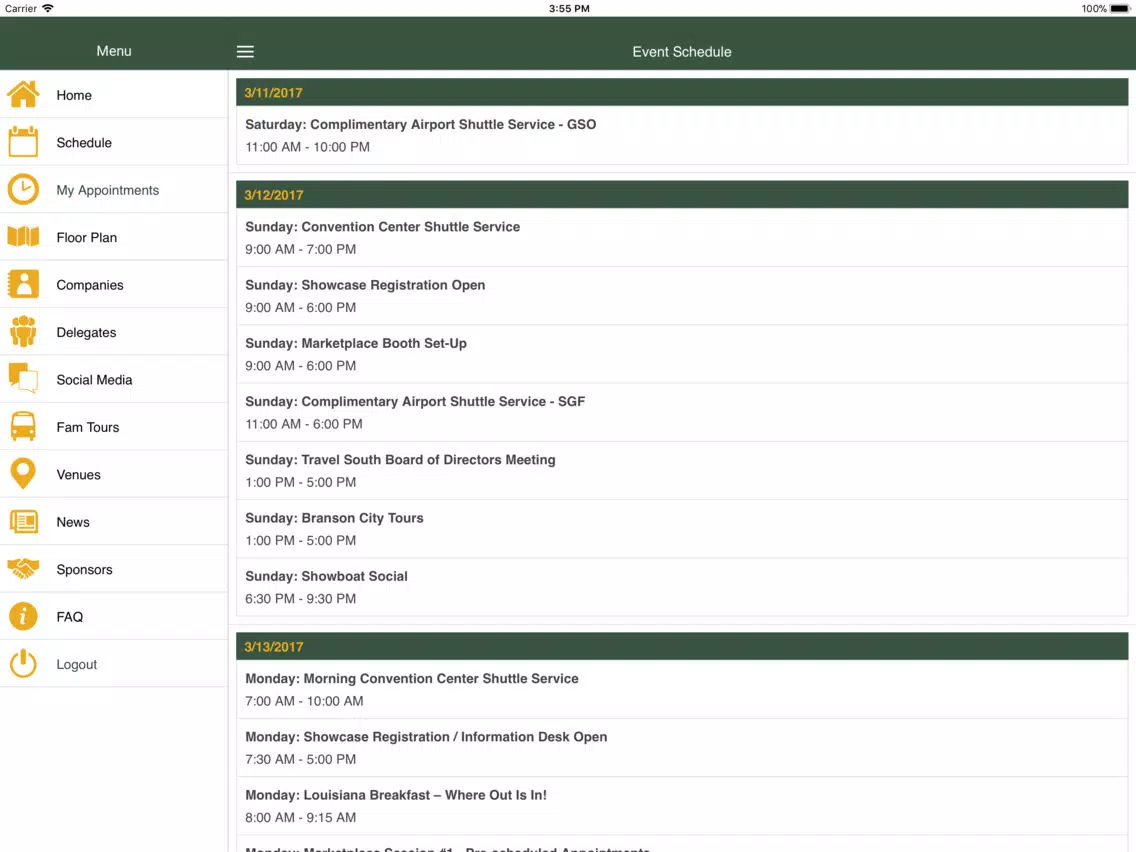Select Monday Louisiana Breakfast event
Viewport: 1136px width, 852px height.
click(x=682, y=806)
